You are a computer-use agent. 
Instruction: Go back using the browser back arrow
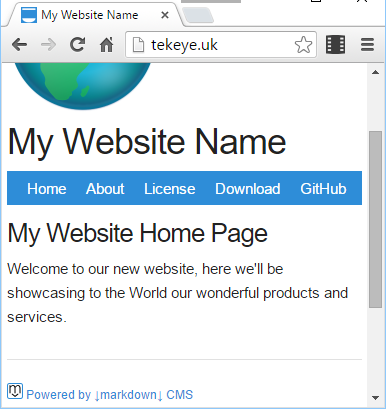tap(19, 45)
